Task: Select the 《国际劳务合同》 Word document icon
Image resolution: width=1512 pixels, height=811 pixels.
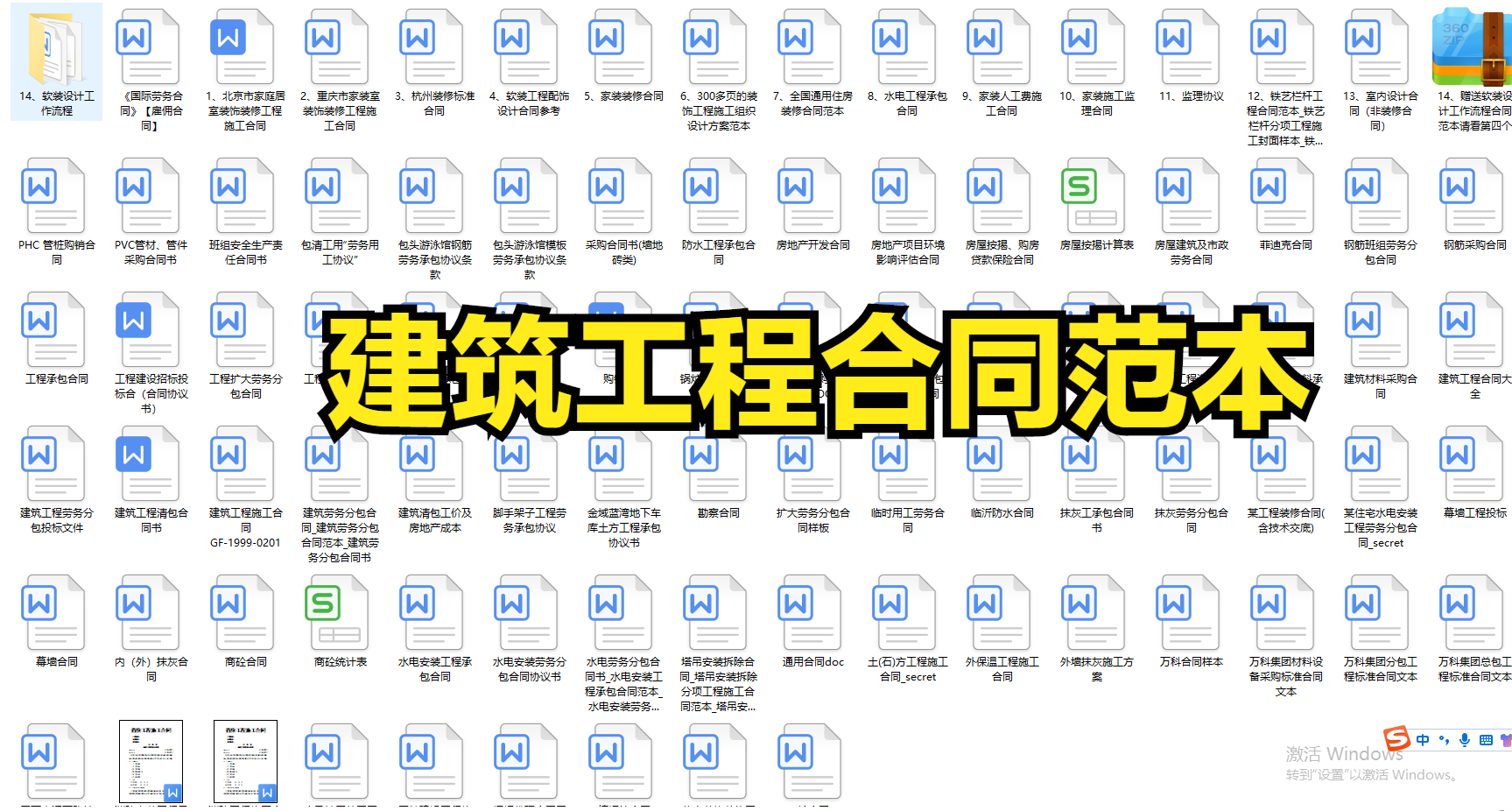Action: [x=147, y=47]
